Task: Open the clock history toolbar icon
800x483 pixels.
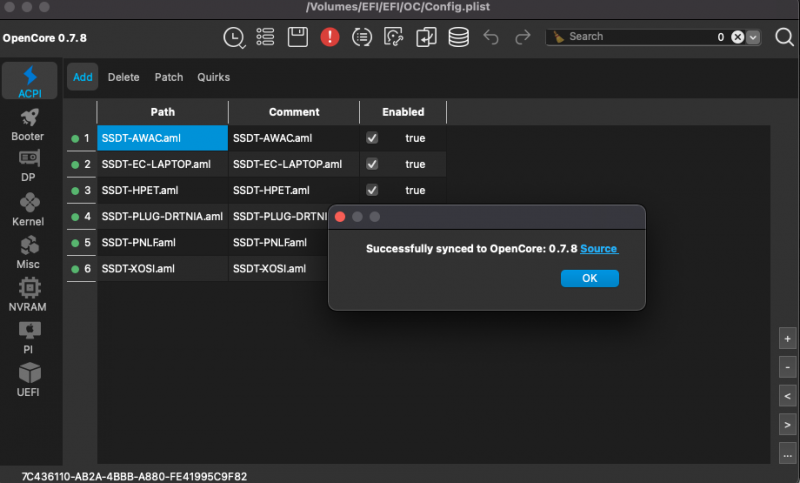Action: tap(234, 38)
